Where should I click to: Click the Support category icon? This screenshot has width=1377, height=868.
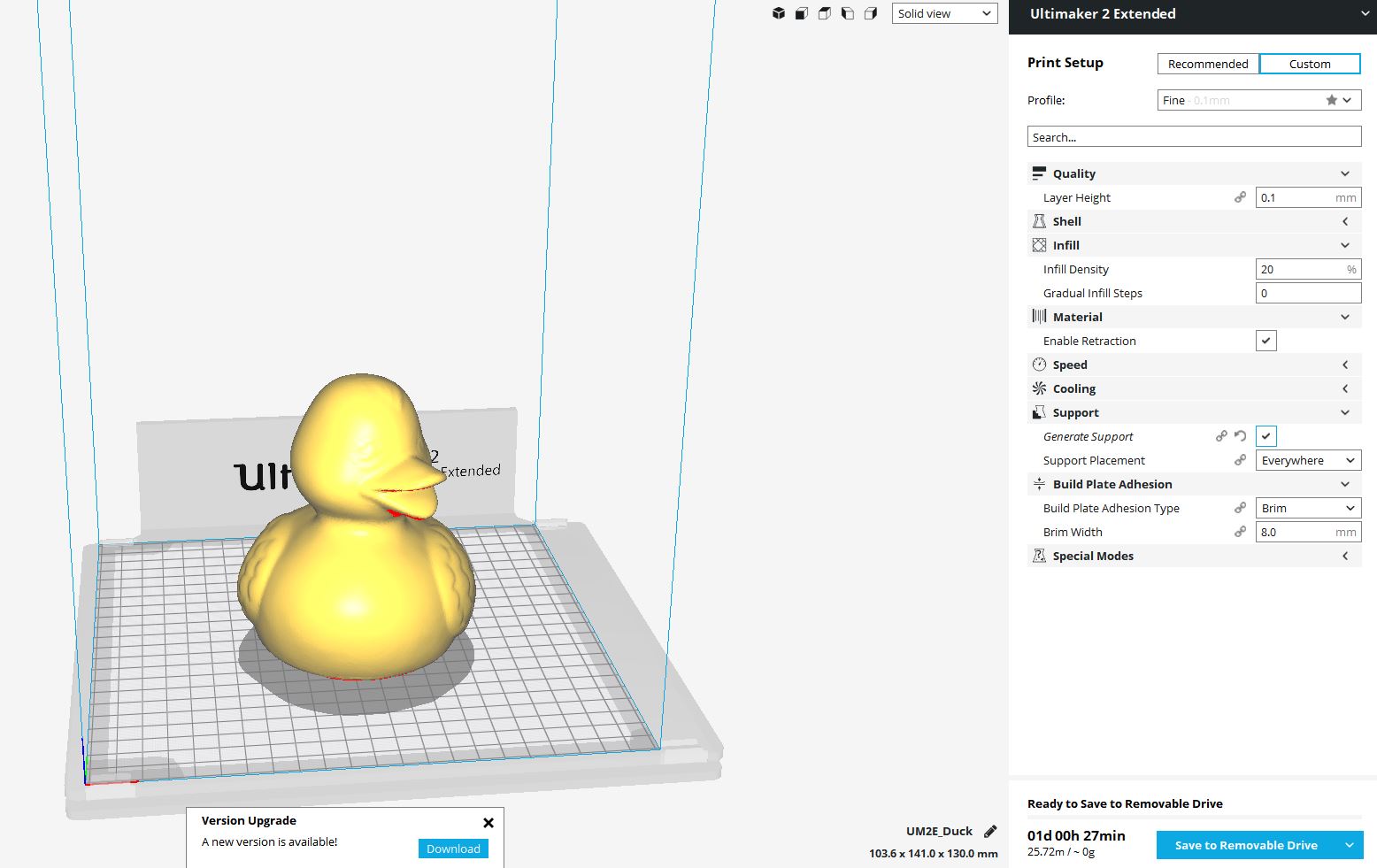(1039, 412)
